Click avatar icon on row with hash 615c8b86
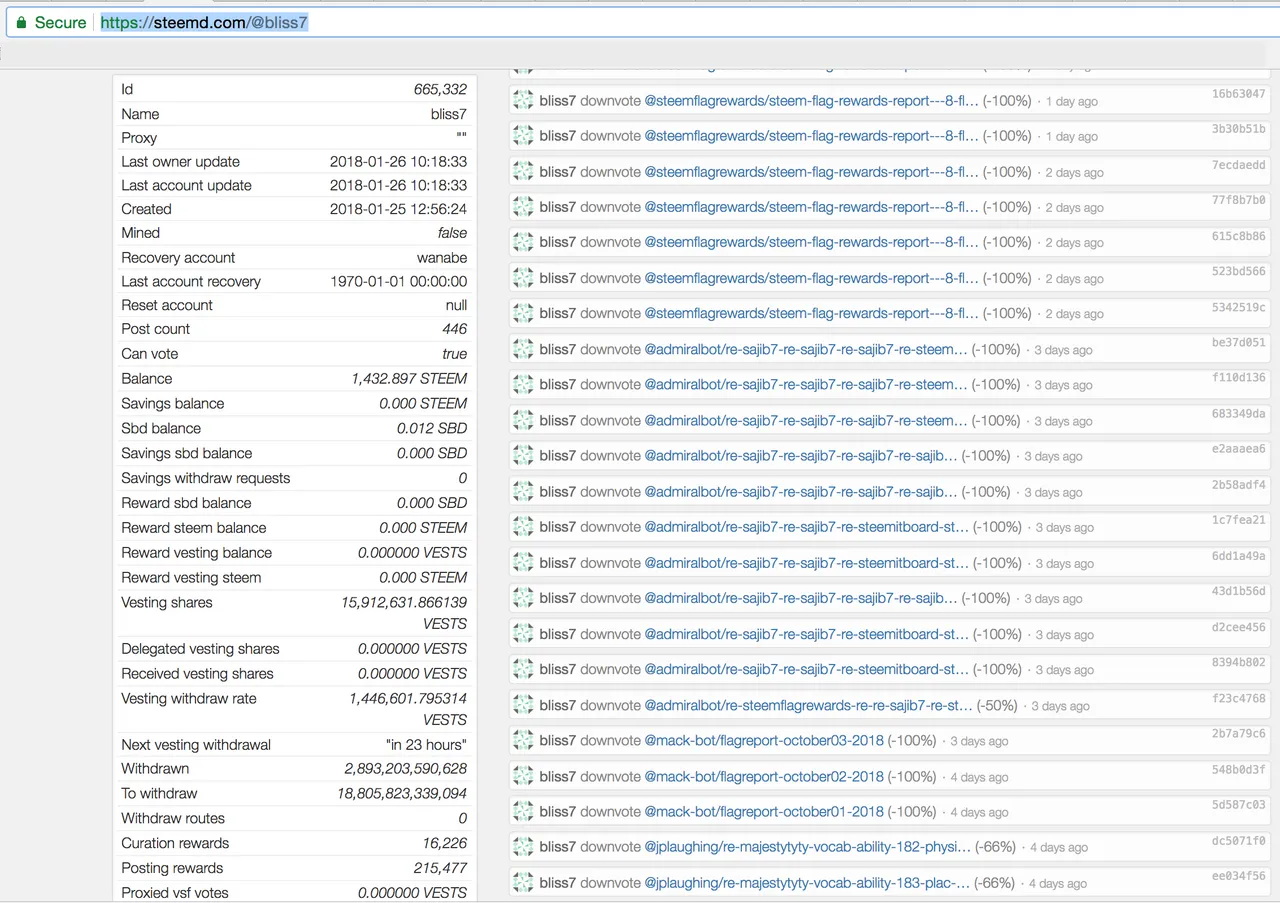 click(523, 242)
